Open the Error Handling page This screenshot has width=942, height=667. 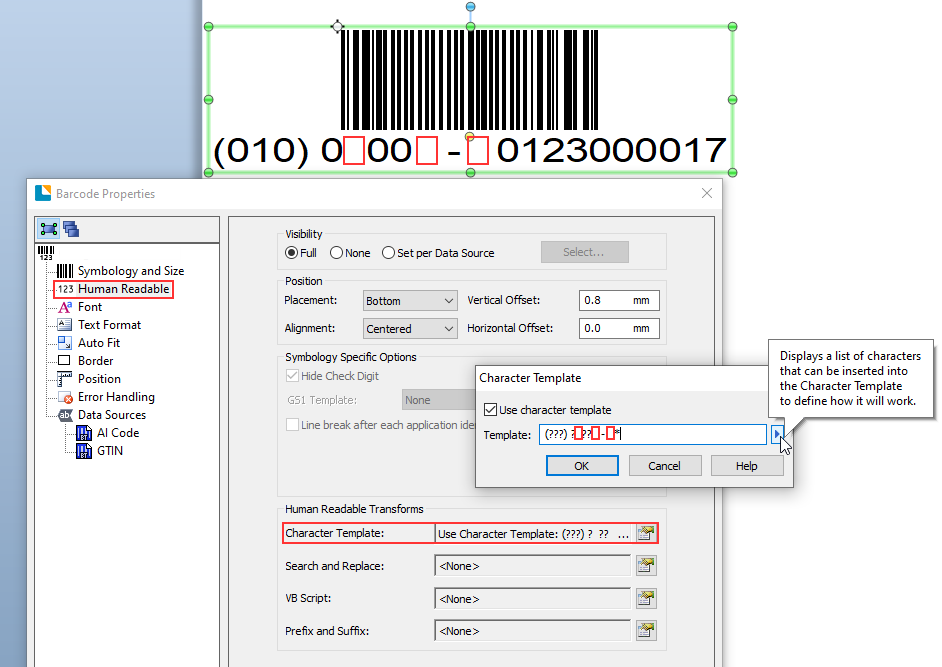click(x=116, y=397)
